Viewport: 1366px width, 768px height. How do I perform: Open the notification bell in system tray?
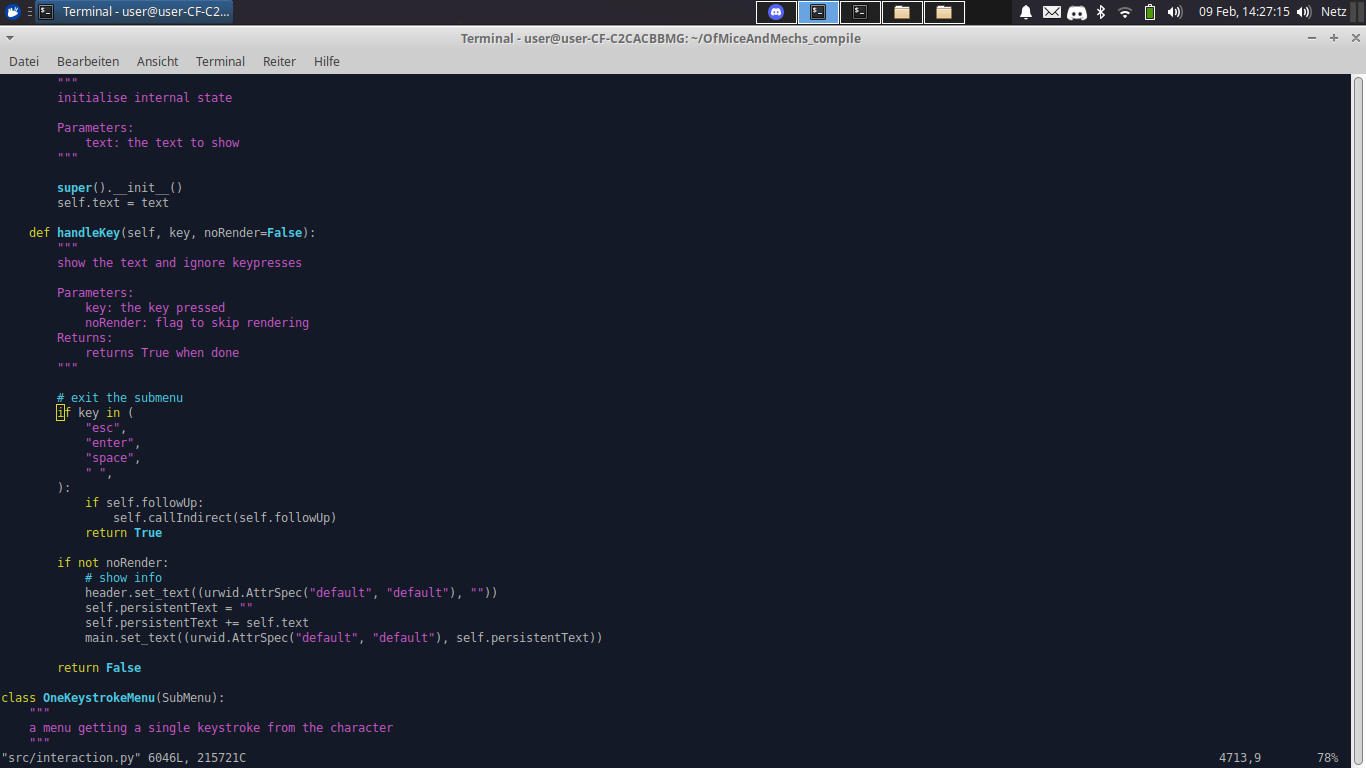(1026, 12)
